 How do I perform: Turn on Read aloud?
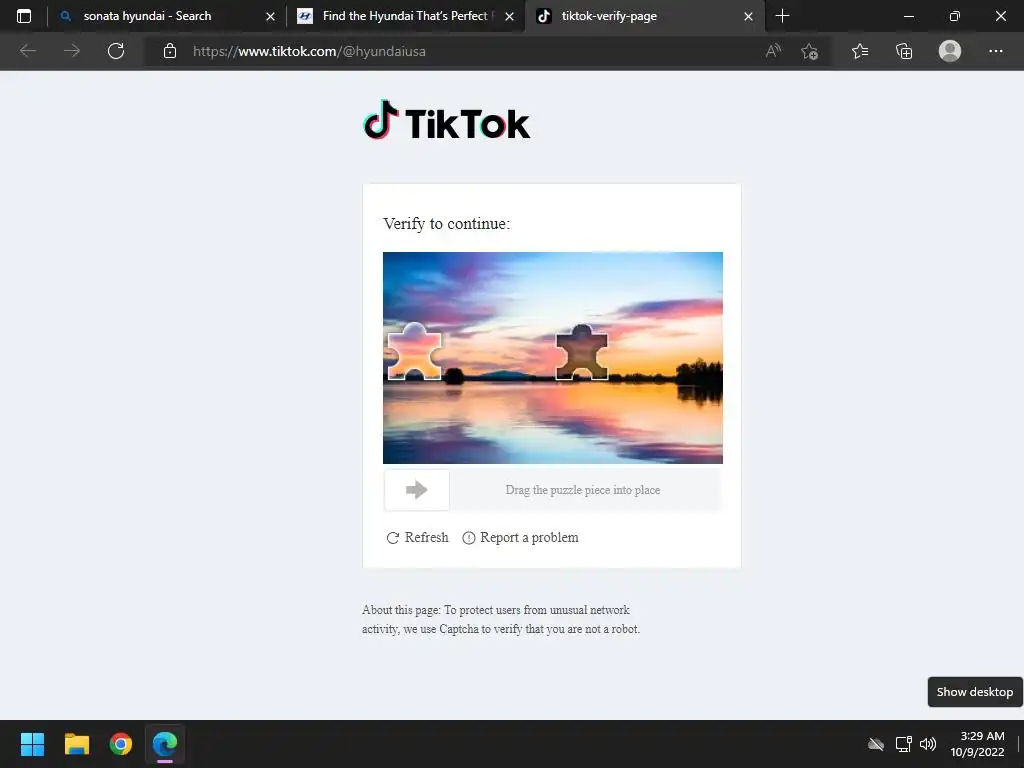click(773, 51)
